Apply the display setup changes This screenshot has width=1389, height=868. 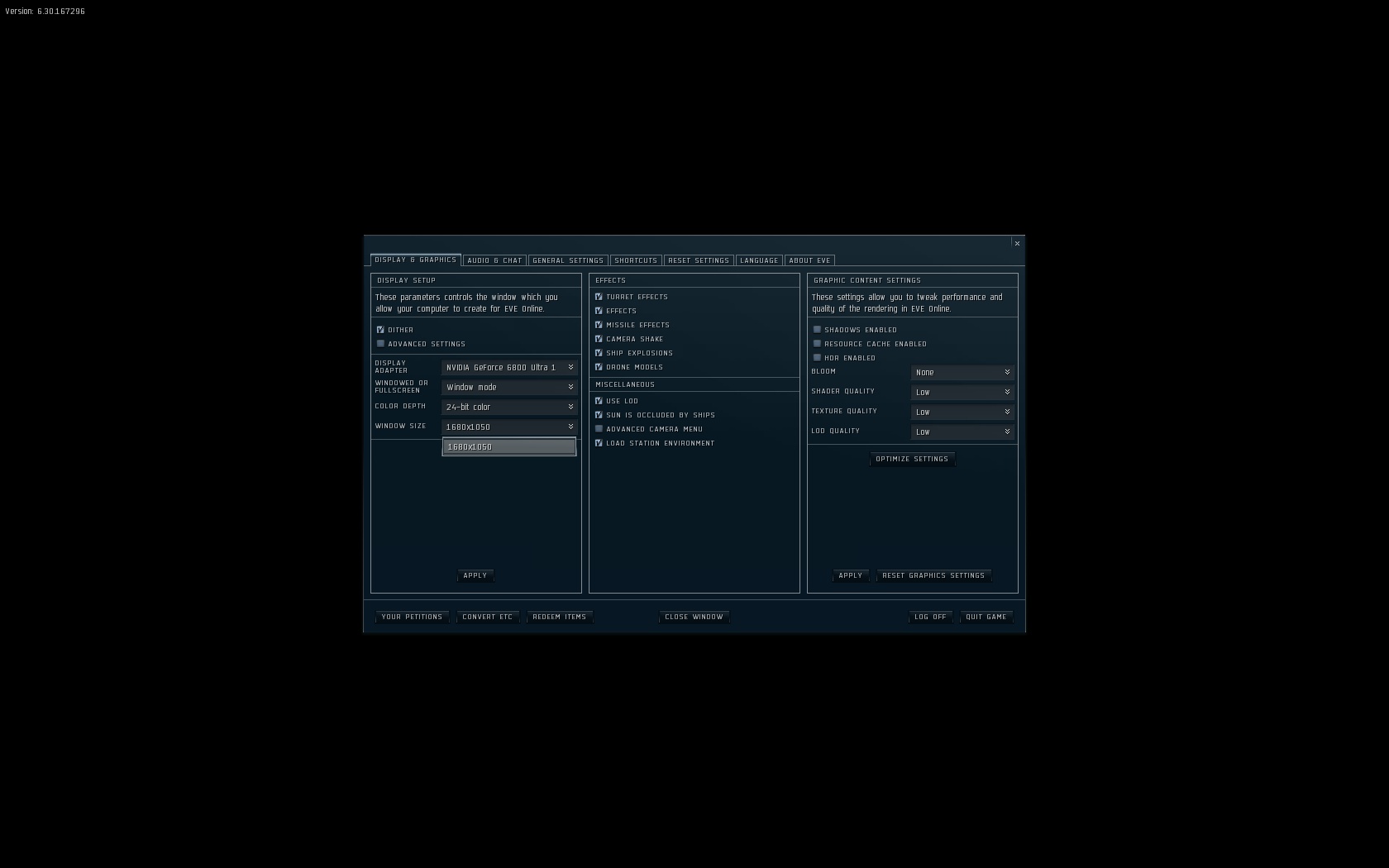pyautogui.click(x=475, y=576)
